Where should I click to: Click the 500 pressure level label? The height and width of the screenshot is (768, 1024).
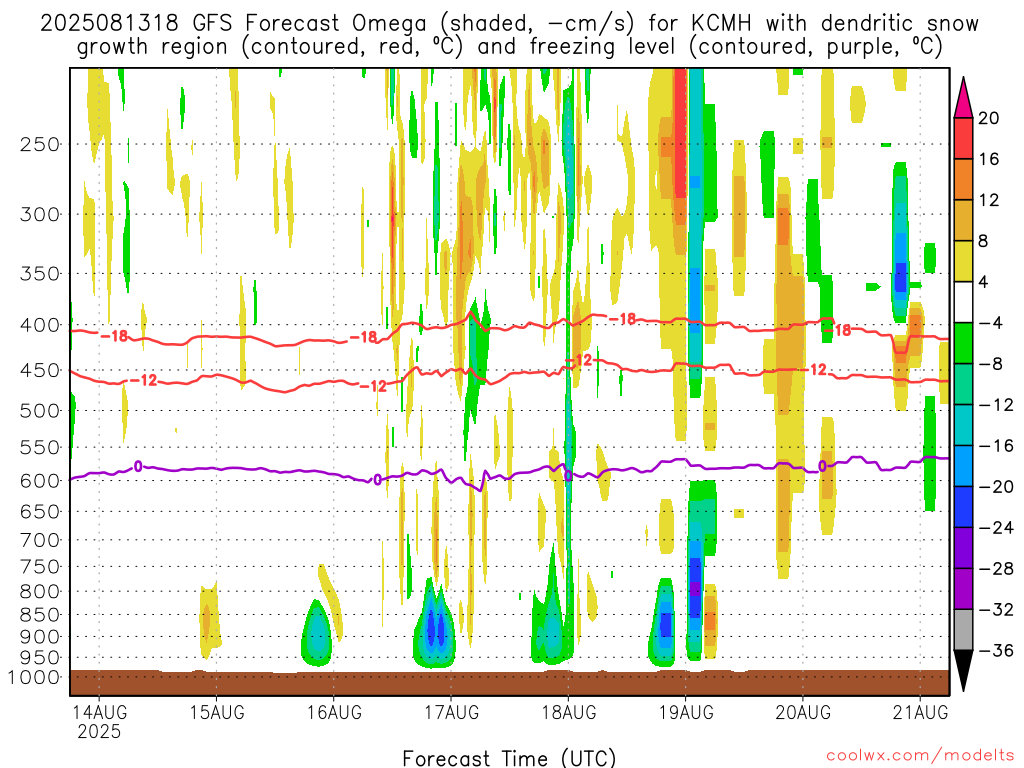pos(40,411)
